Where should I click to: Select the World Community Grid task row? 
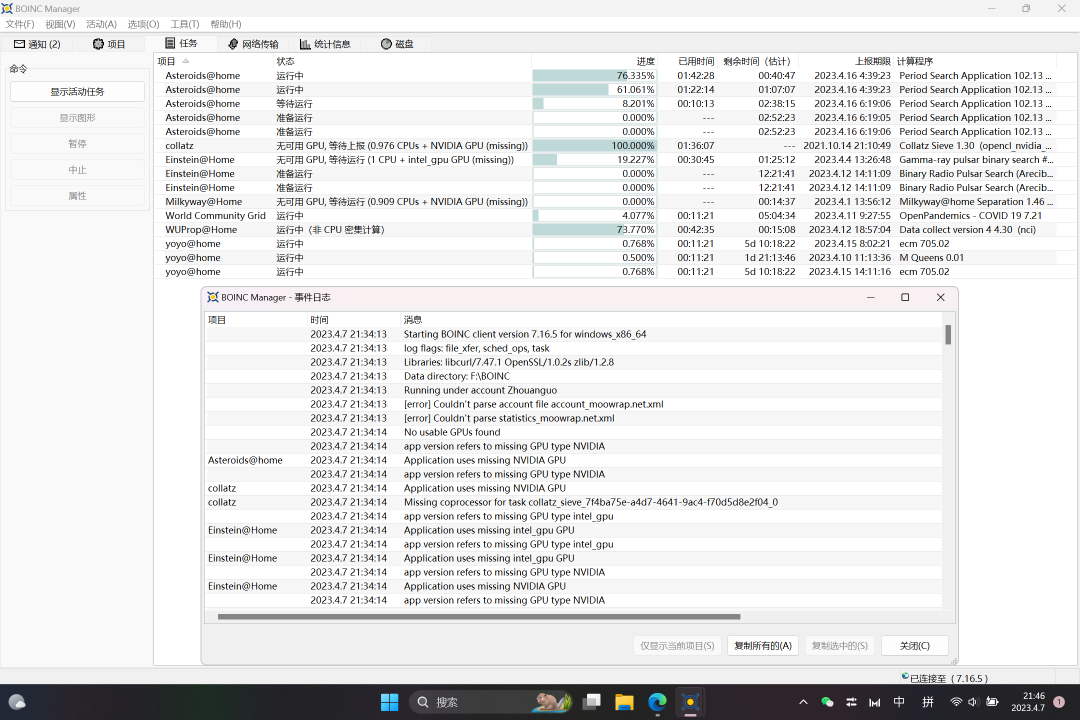click(605, 216)
